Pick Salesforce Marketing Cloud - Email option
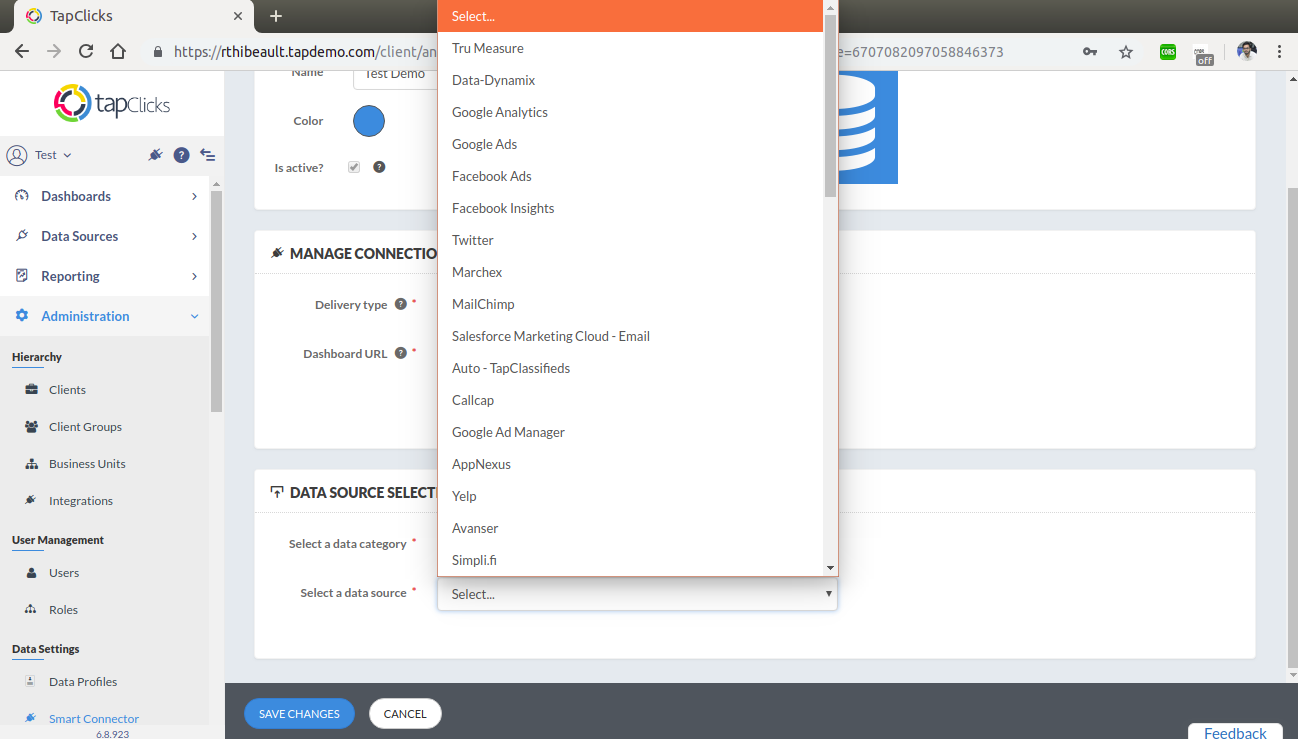 coord(630,336)
